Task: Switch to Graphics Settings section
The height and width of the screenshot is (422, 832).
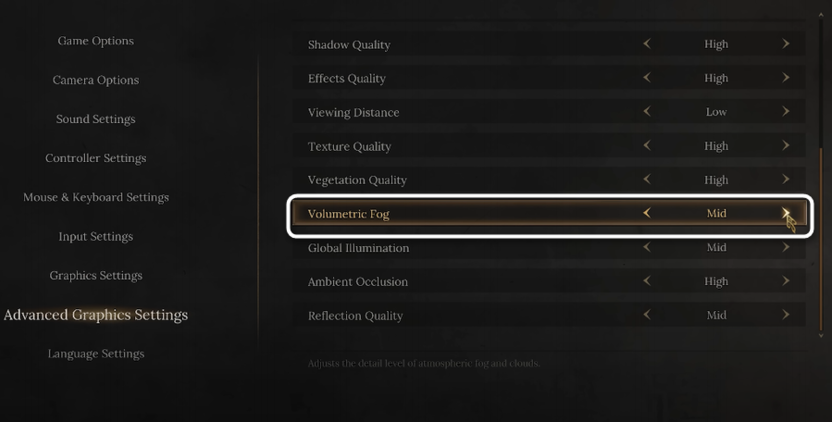Action: click(x=96, y=276)
